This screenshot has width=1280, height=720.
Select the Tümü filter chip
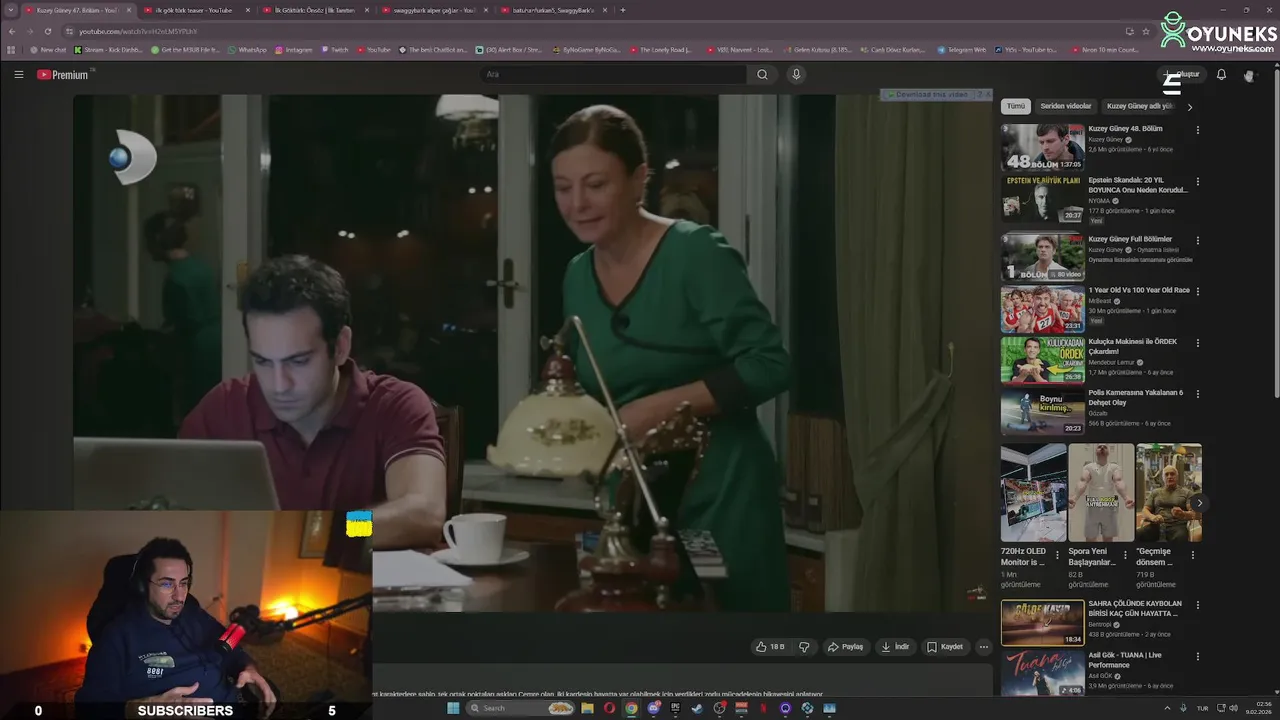[1016, 106]
